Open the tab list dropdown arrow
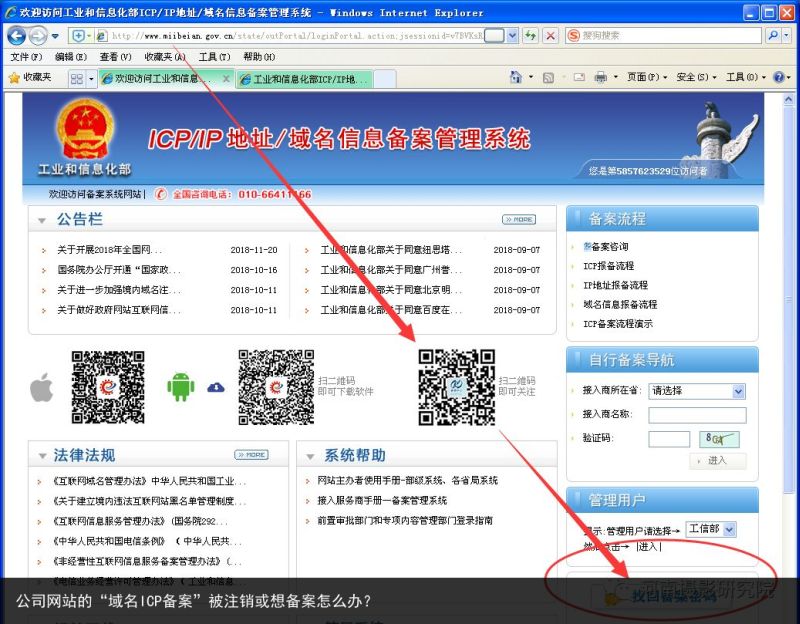The image size is (800, 624). pyautogui.click(x=91, y=79)
